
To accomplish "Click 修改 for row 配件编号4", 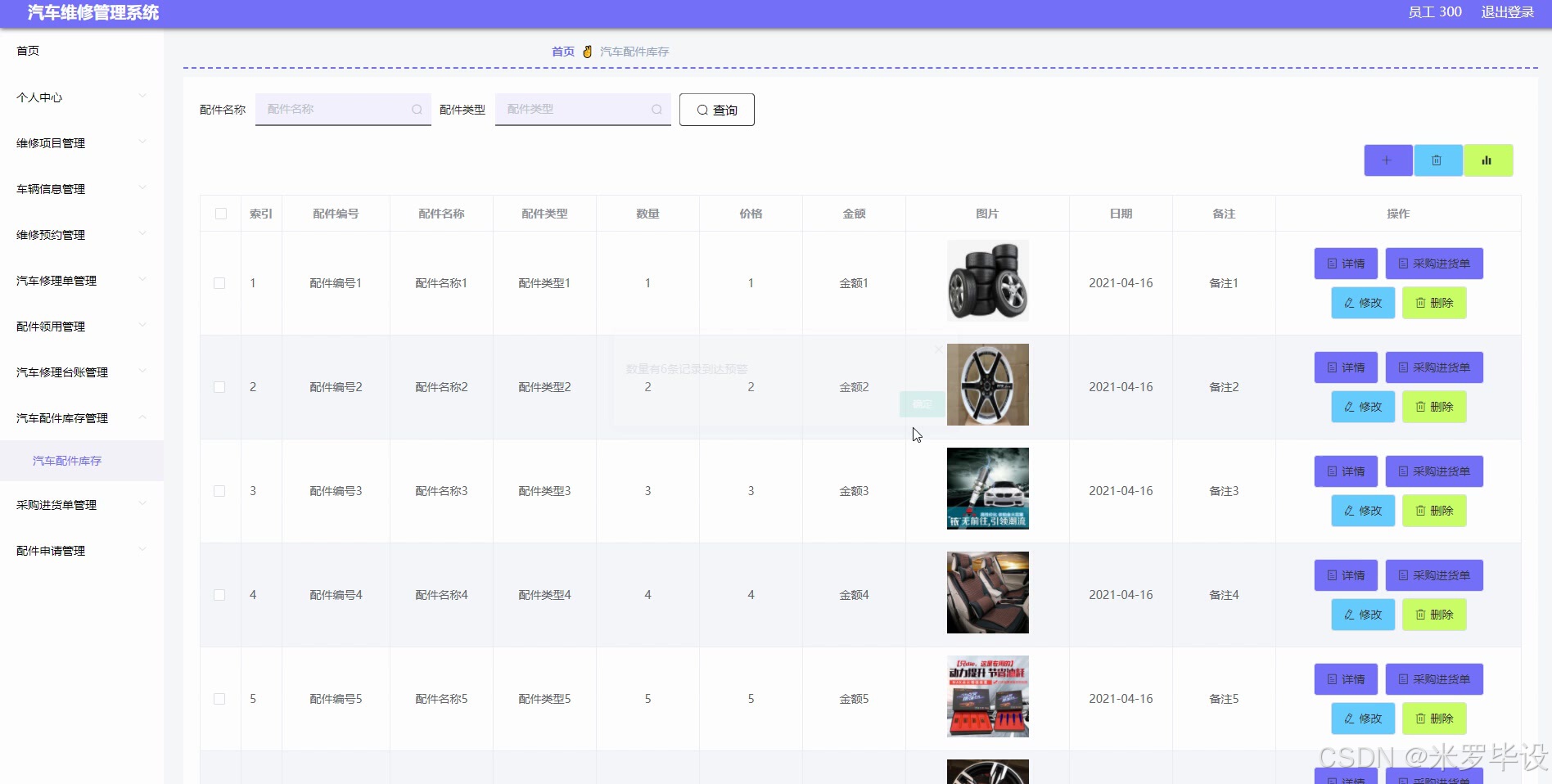I will pyautogui.click(x=1363, y=615).
